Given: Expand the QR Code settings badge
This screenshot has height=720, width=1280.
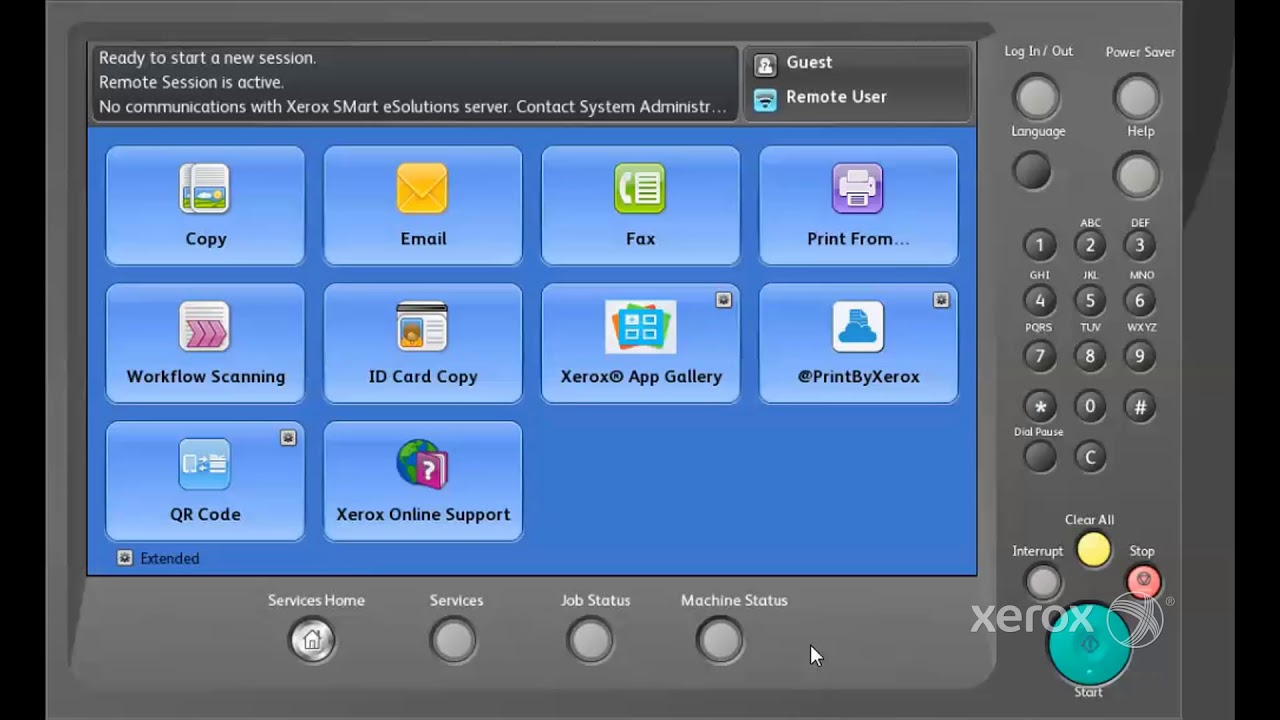Looking at the screenshot, I should (288, 437).
